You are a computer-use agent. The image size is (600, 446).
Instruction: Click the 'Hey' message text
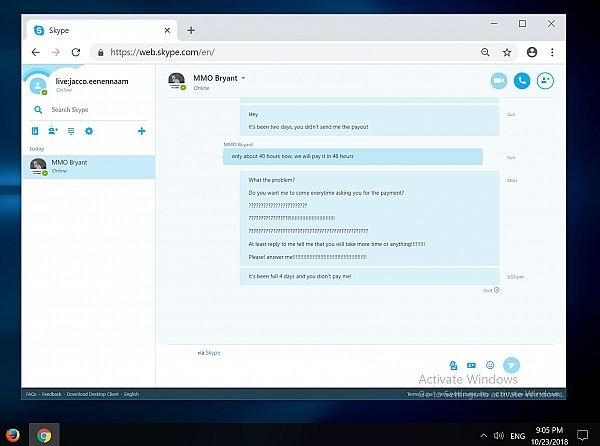253,114
